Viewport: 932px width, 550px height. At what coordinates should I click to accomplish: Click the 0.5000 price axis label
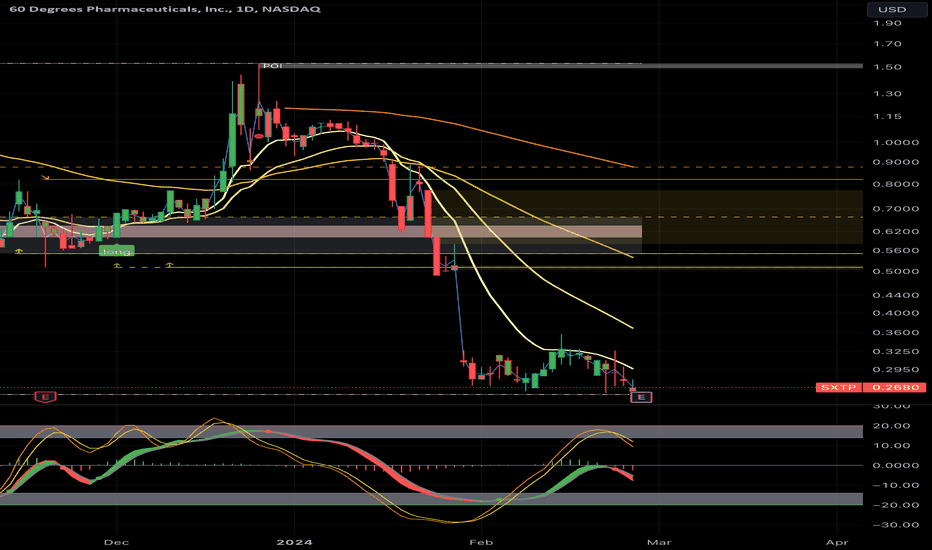pyautogui.click(x=896, y=271)
